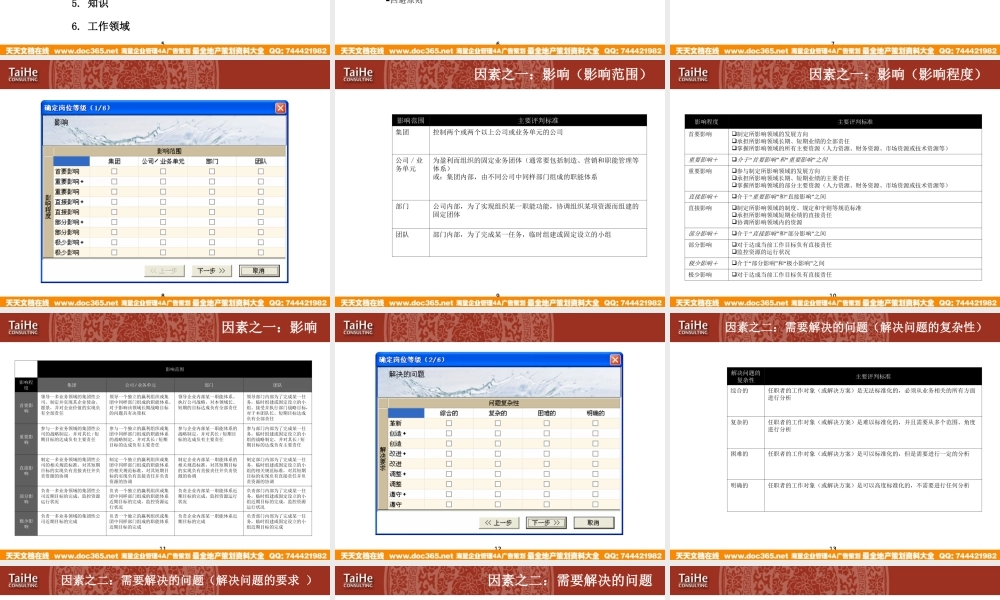Click 影响范围 heading in dialog 1/6

pos(169,151)
